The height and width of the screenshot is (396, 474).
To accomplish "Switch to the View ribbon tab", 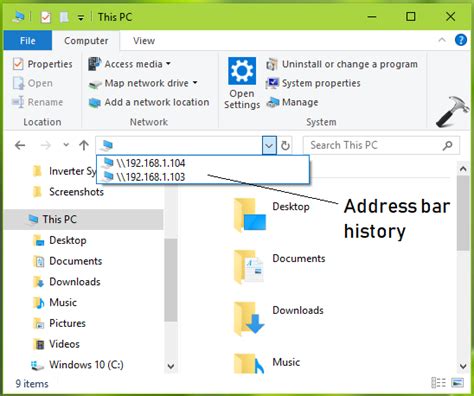I will tap(144, 41).
